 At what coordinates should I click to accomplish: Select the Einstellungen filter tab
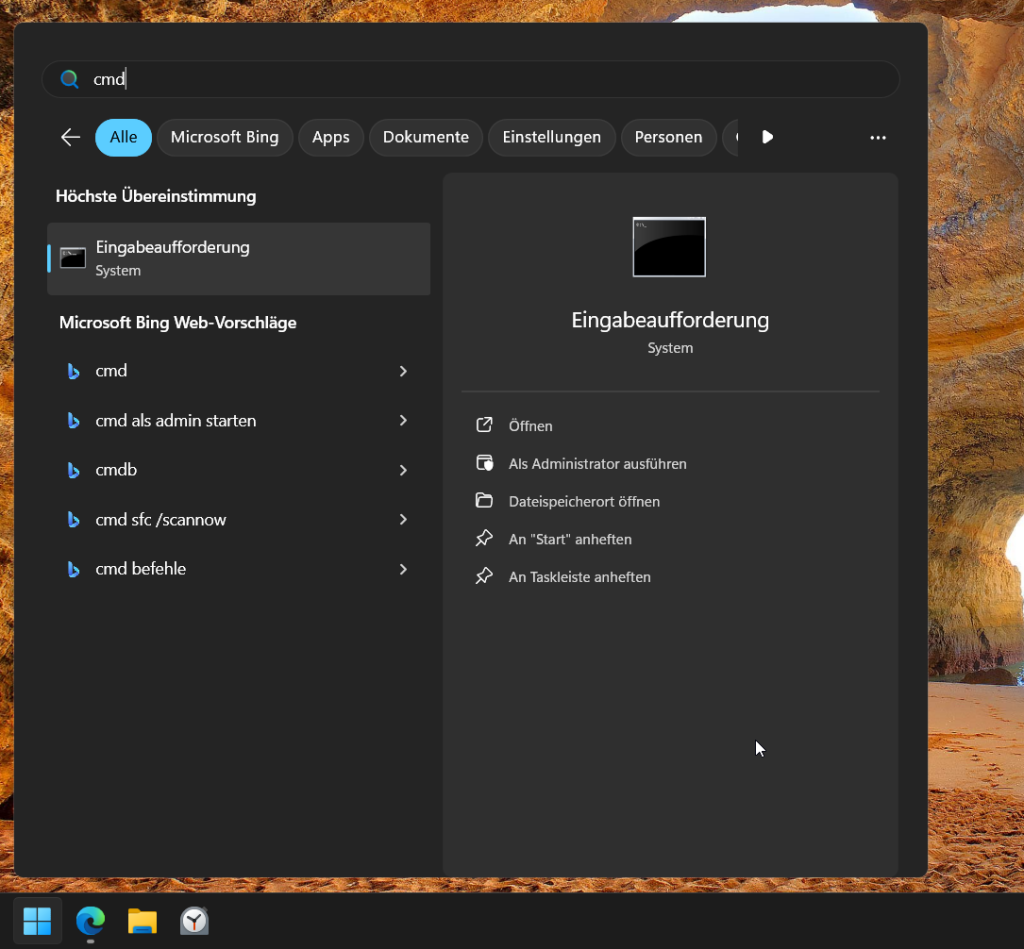pos(551,137)
